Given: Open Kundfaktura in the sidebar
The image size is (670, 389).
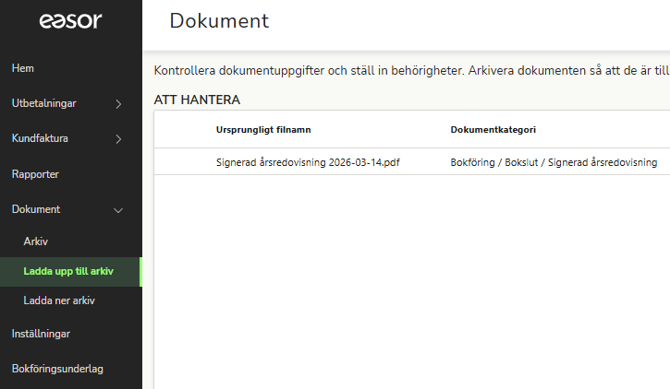Looking at the screenshot, I should tap(40, 139).
